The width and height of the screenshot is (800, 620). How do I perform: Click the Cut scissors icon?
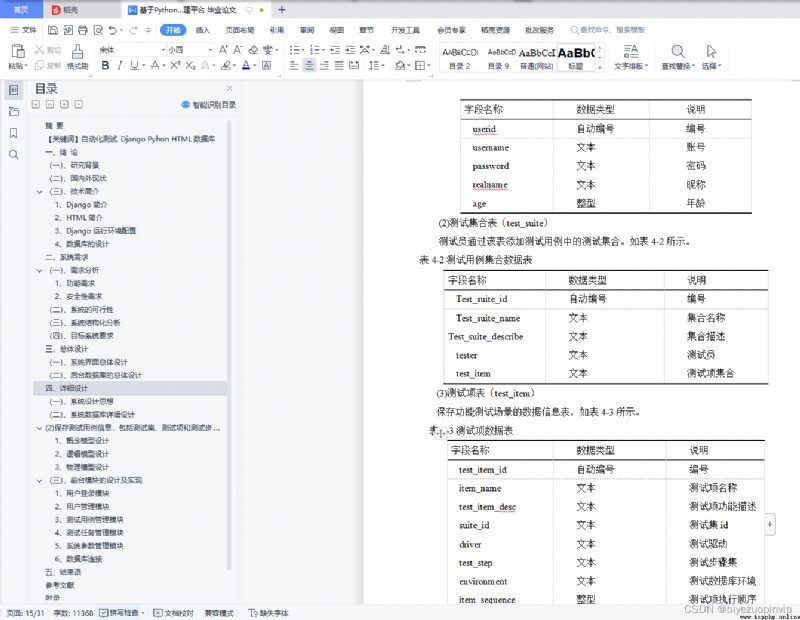[x=39, y=49]
